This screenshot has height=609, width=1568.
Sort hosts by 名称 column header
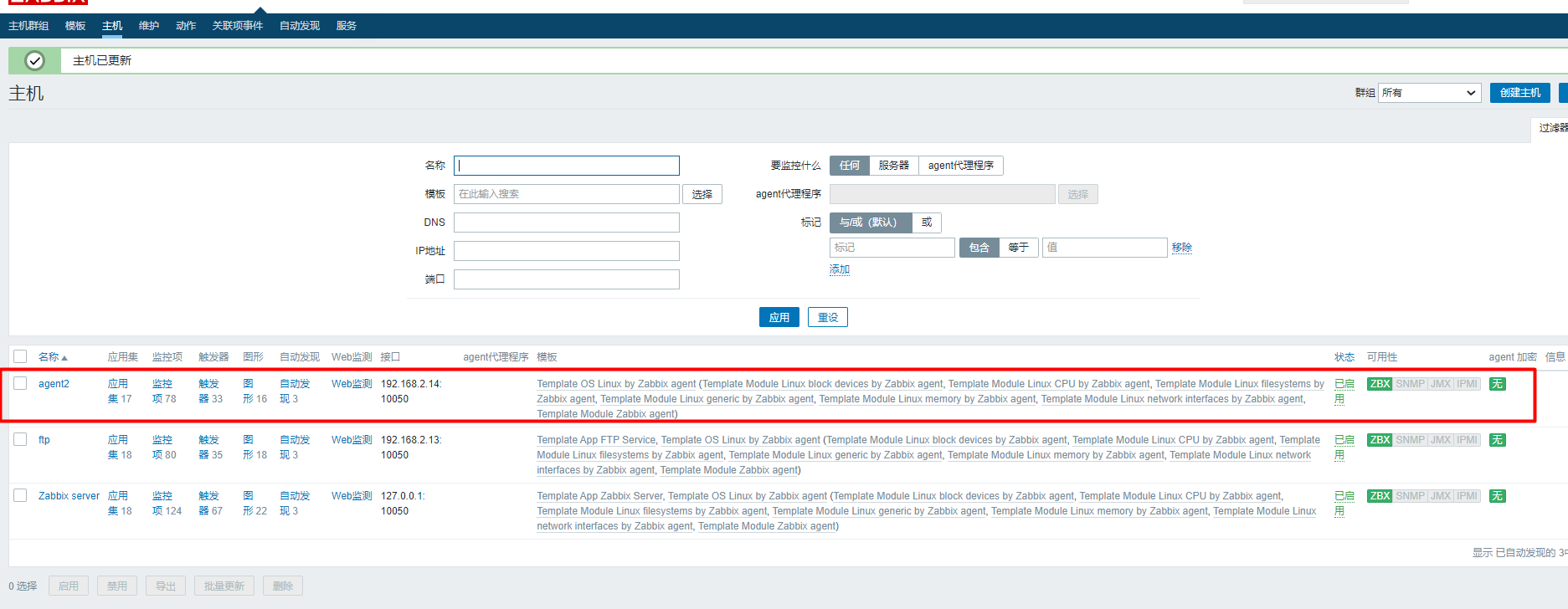pos(53,357)
